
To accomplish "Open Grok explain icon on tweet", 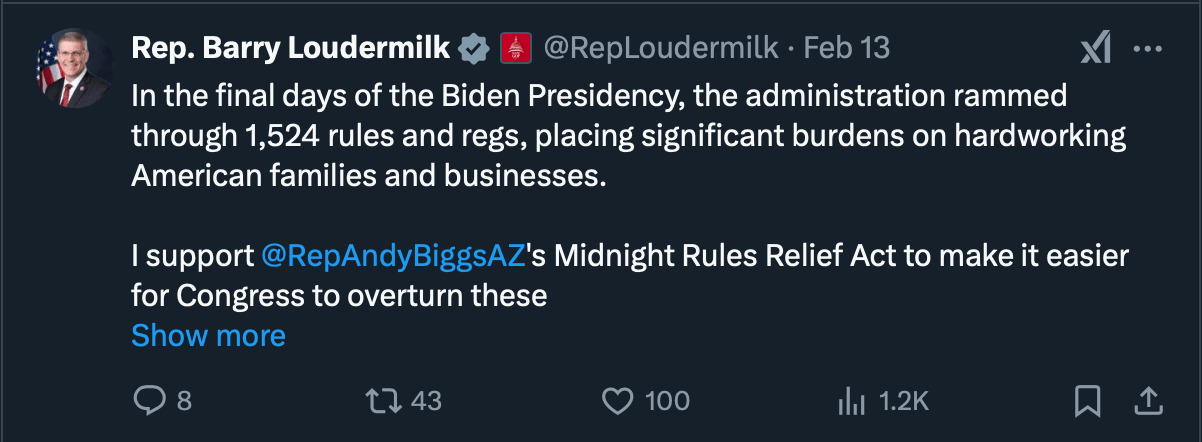I will [x=1096, y=48].
